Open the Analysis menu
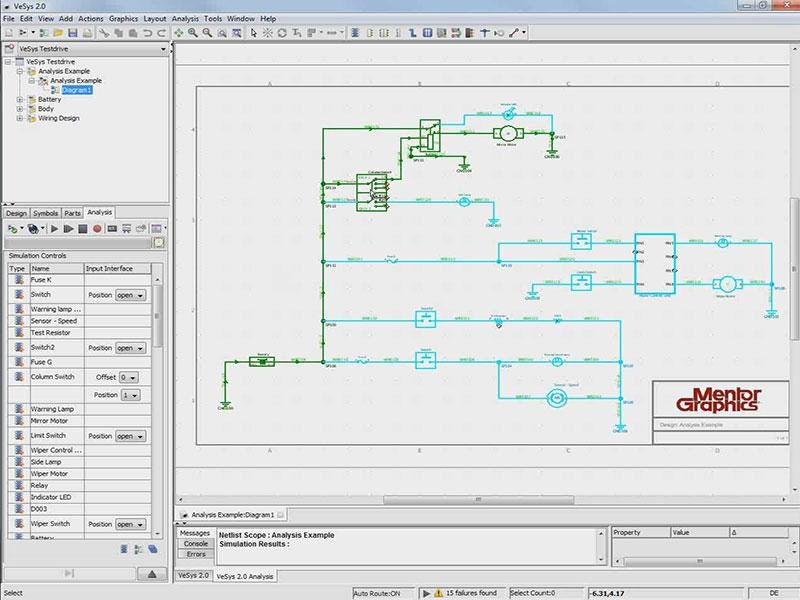 pos(185,18)
